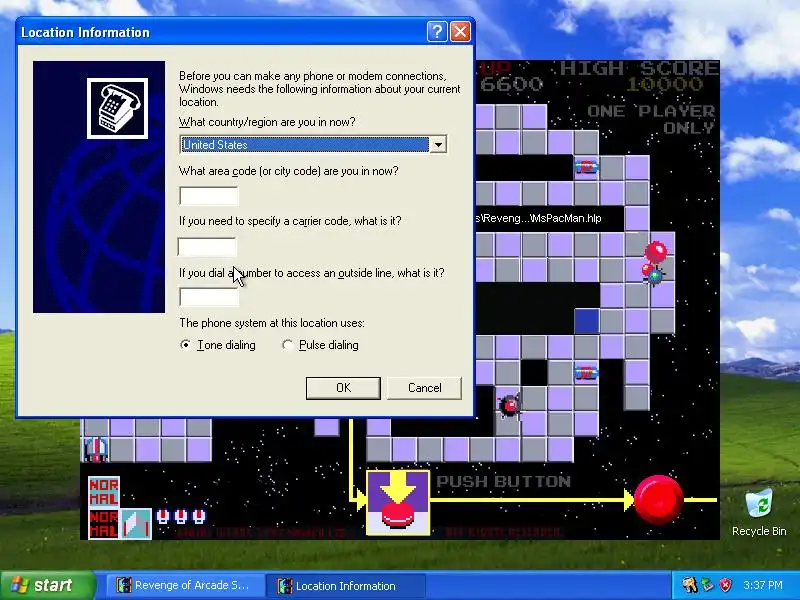Click the teal cube icon beside NORMAL
Image resolution: width=800 pixels, height=600 pixels.
pyautogui.click(x=136, y=523)
